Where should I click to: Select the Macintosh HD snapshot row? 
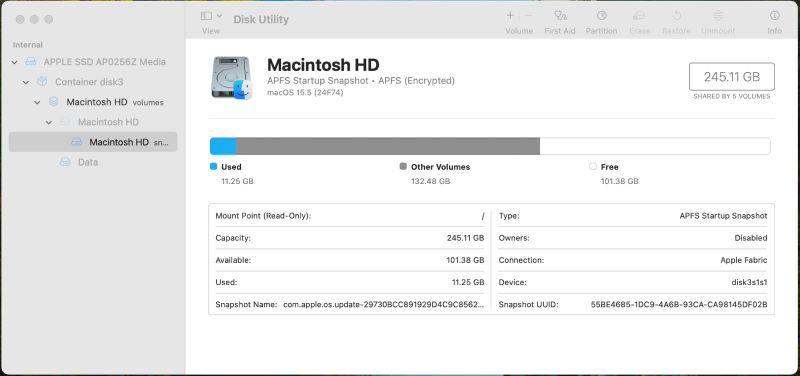(x=93, y=142)
